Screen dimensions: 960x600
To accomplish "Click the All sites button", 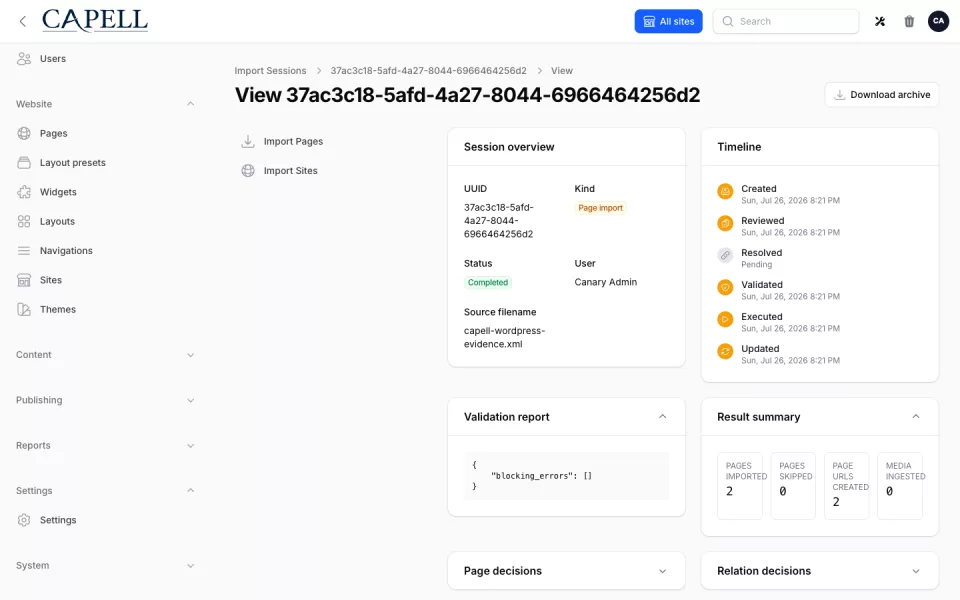I will click(669, 21).
